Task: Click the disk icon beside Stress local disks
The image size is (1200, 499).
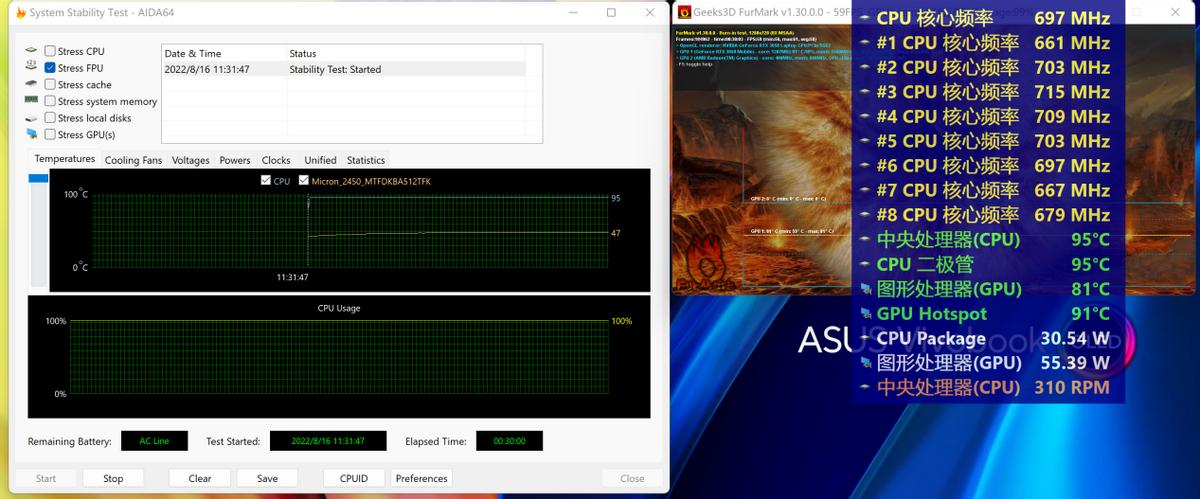Action: pyautogui.click(x=32, y=118)
